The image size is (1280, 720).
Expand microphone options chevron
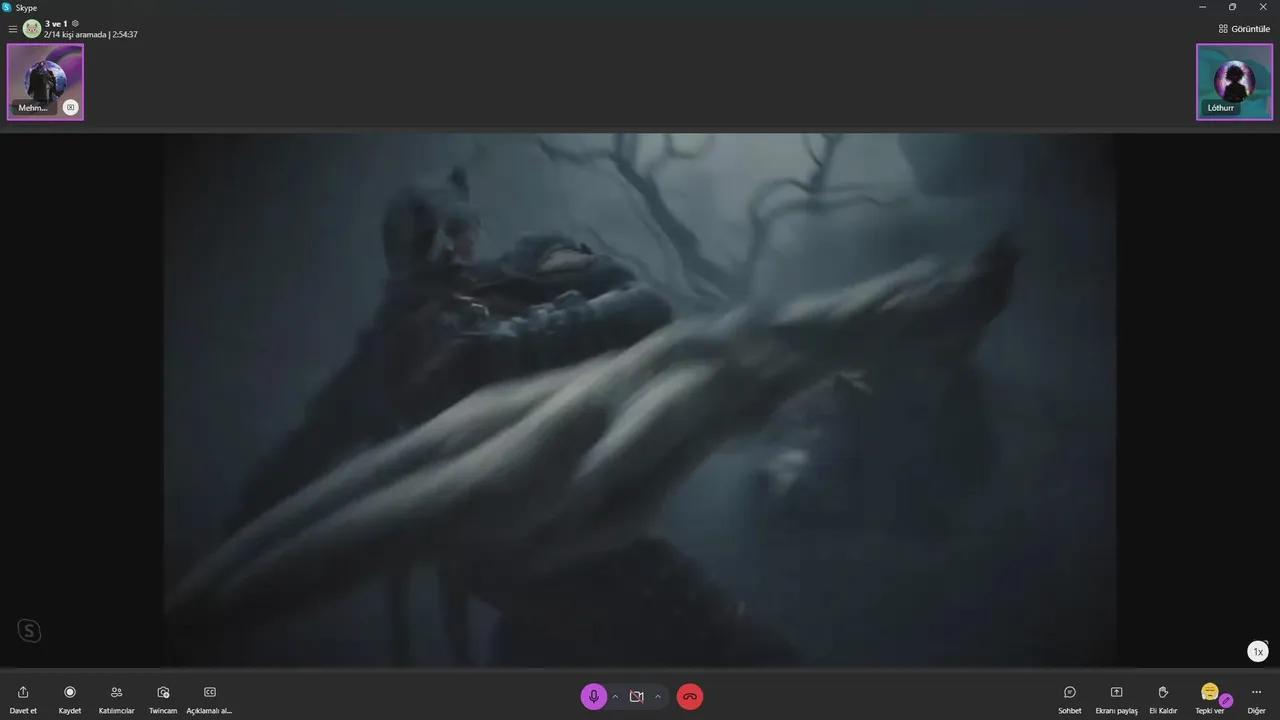[615, 697]
